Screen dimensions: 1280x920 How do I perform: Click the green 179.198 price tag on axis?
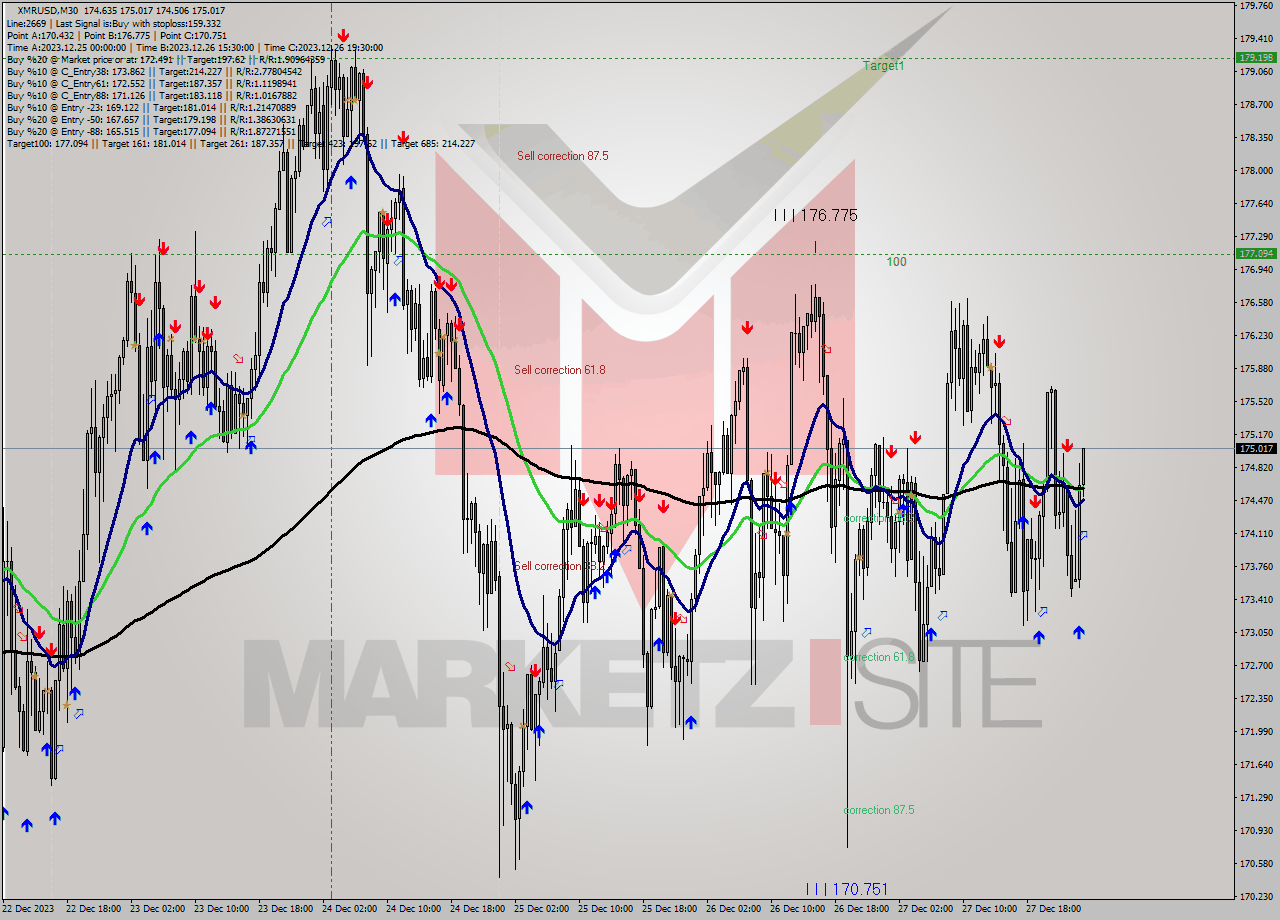pos(1257,58)
